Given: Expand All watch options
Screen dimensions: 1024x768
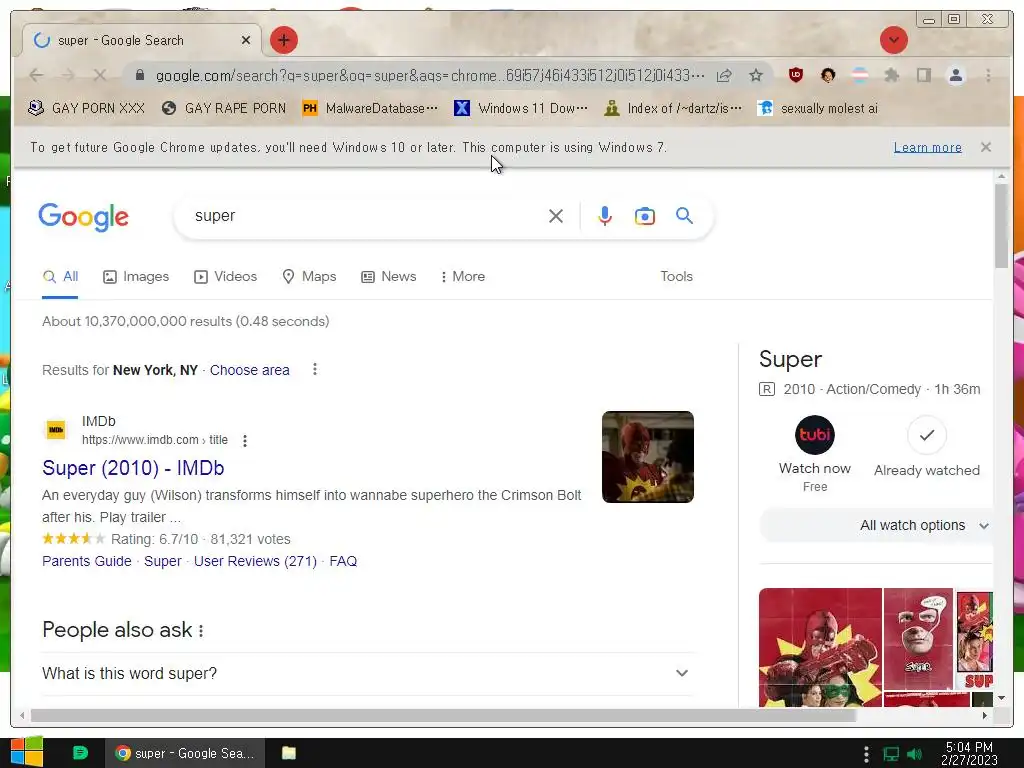Looking at the screenshot, I should (876, 526).
